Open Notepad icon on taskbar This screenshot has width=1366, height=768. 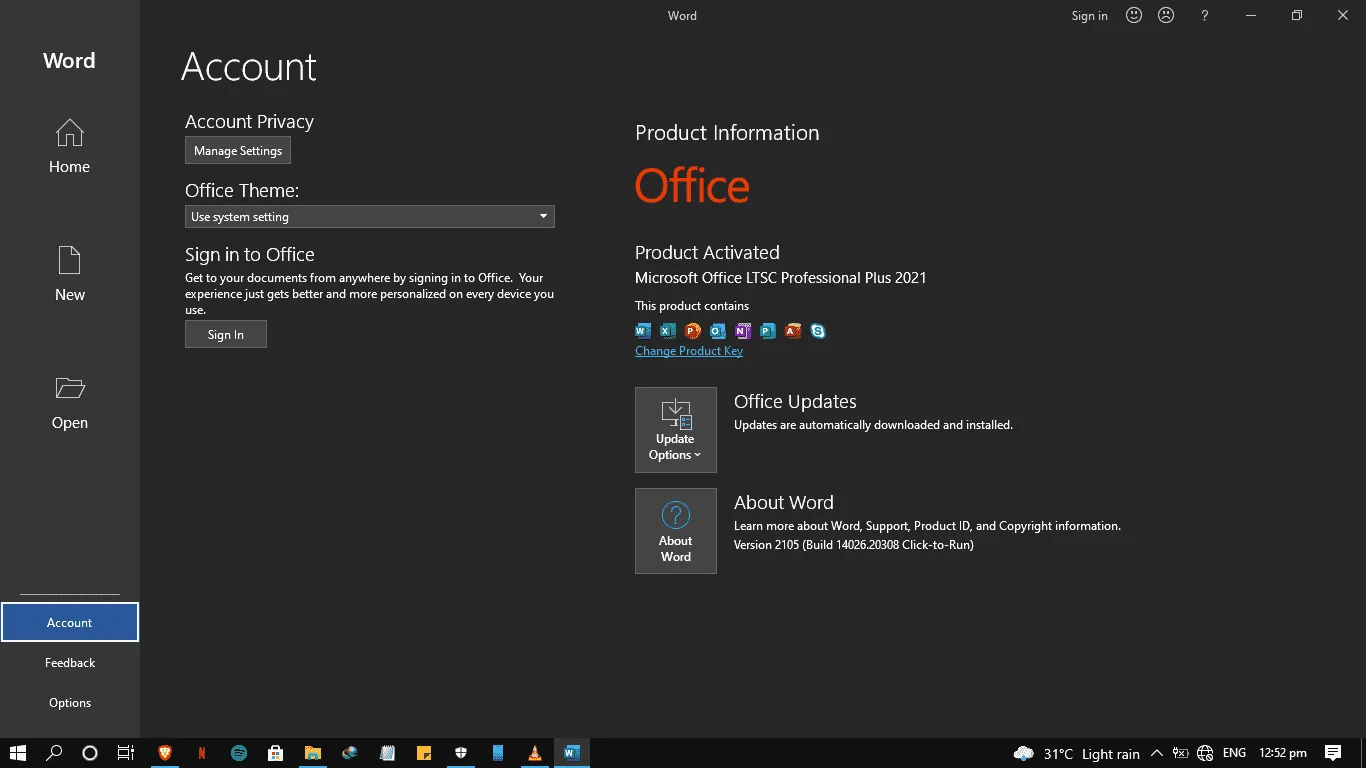(387, 753)
